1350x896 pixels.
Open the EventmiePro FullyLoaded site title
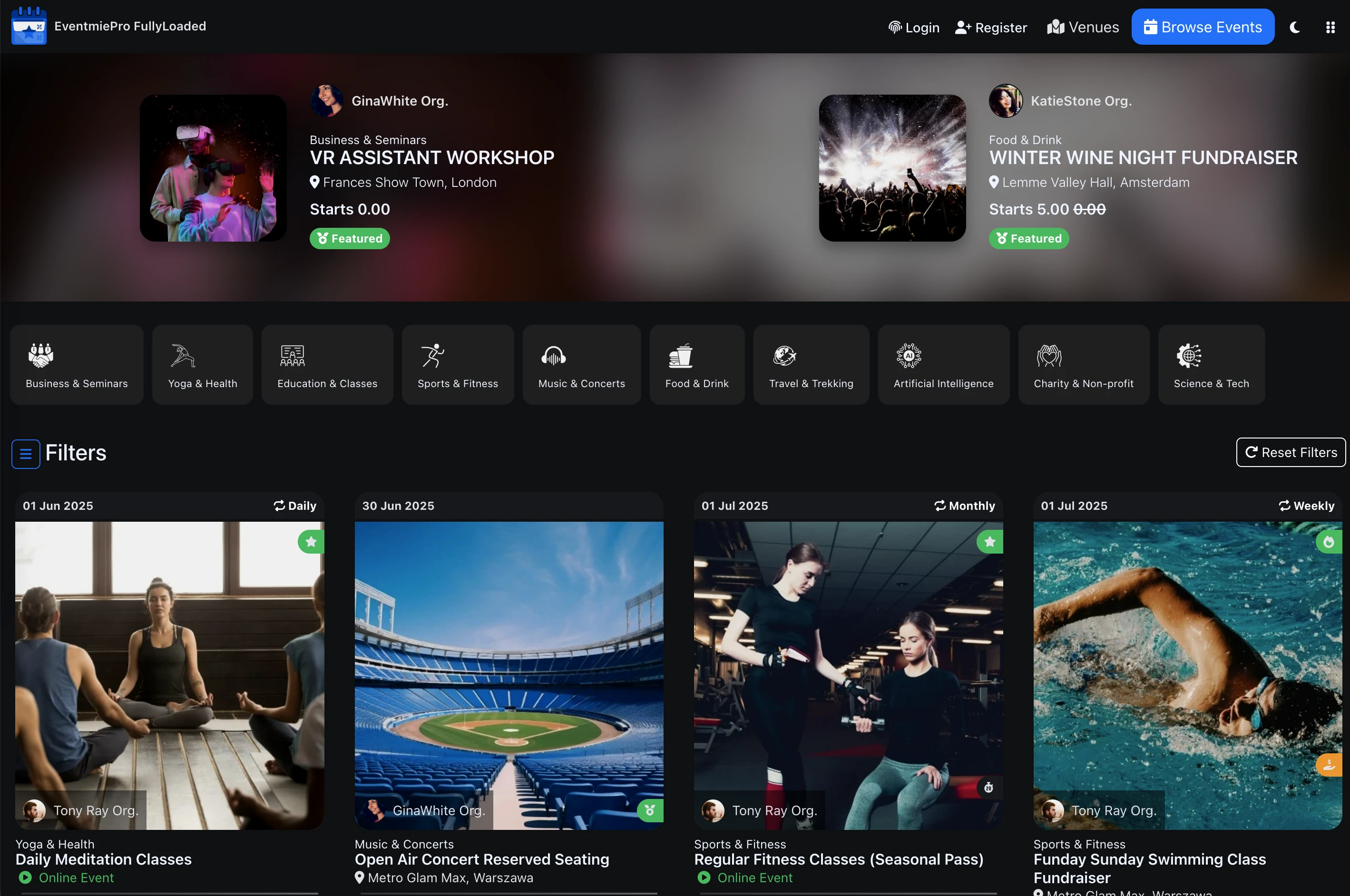coord(130,26)
